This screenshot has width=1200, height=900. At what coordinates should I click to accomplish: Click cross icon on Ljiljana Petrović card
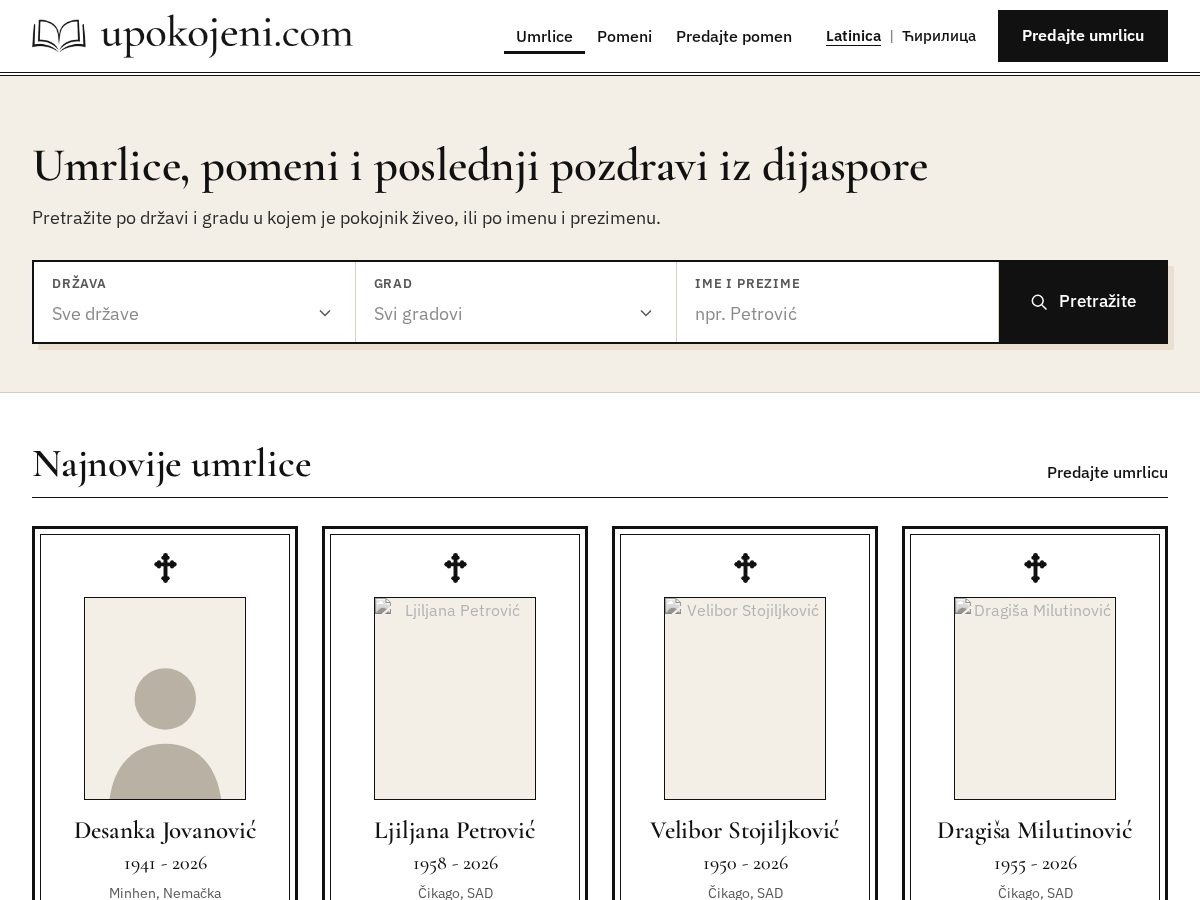click(455, 568)
